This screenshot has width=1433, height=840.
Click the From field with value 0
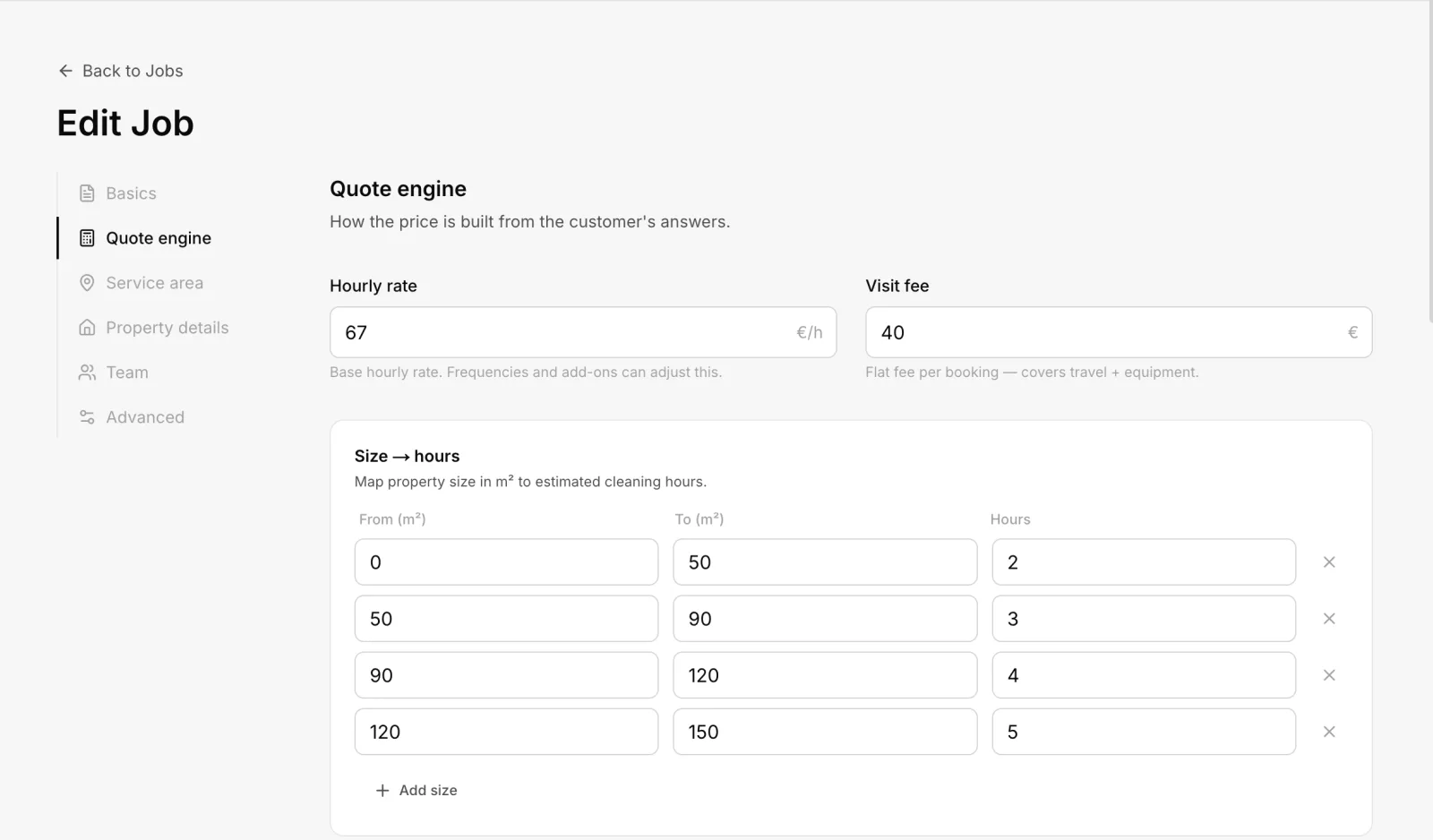[x=506, y=562]
